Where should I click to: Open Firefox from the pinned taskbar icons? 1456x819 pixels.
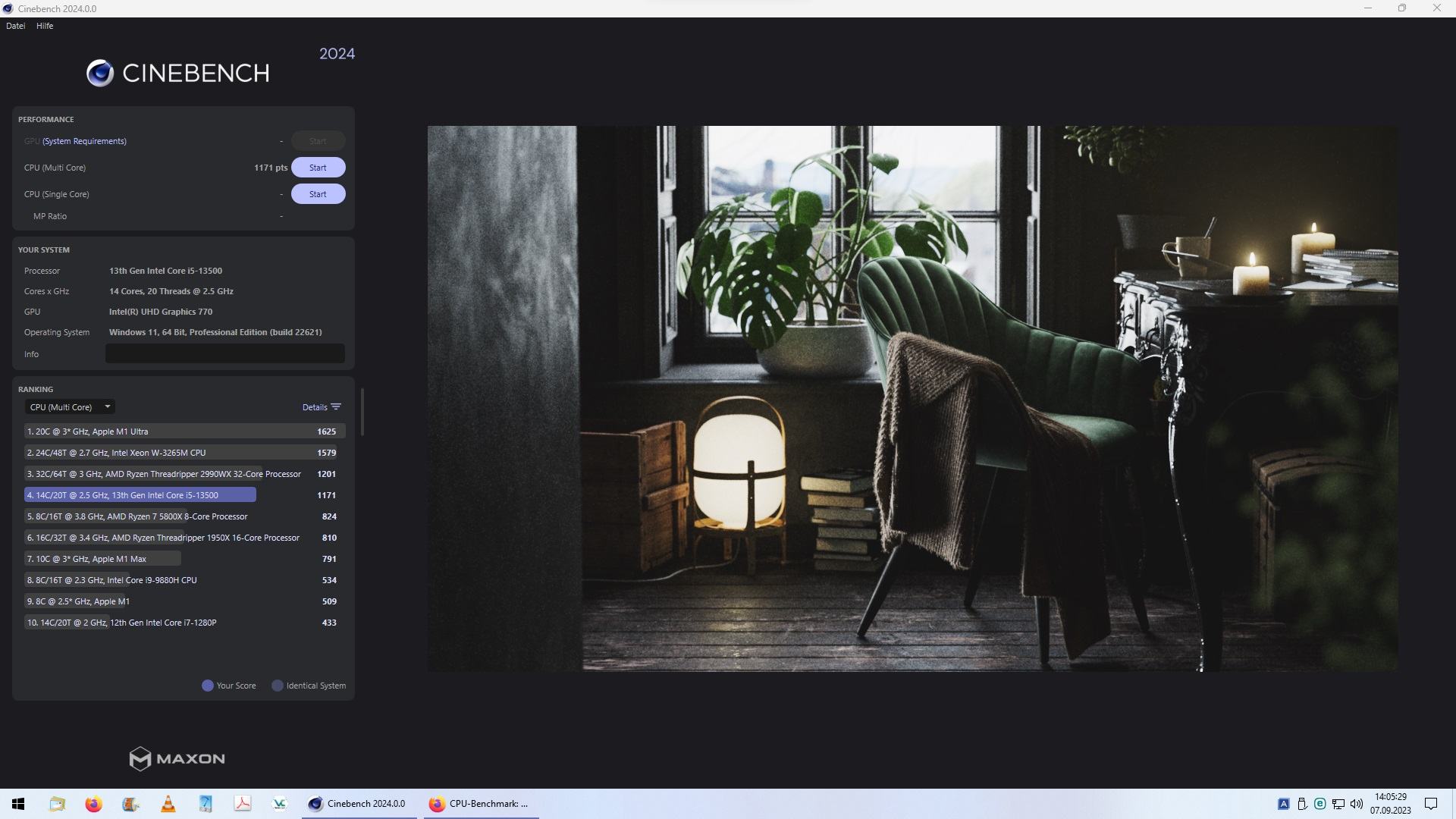[94, 804]
